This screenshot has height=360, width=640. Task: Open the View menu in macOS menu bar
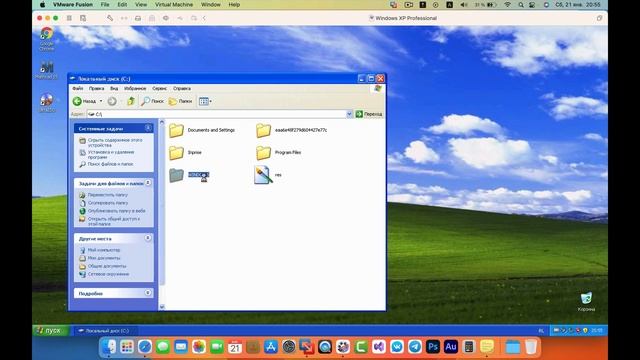[x=141, y=4]
